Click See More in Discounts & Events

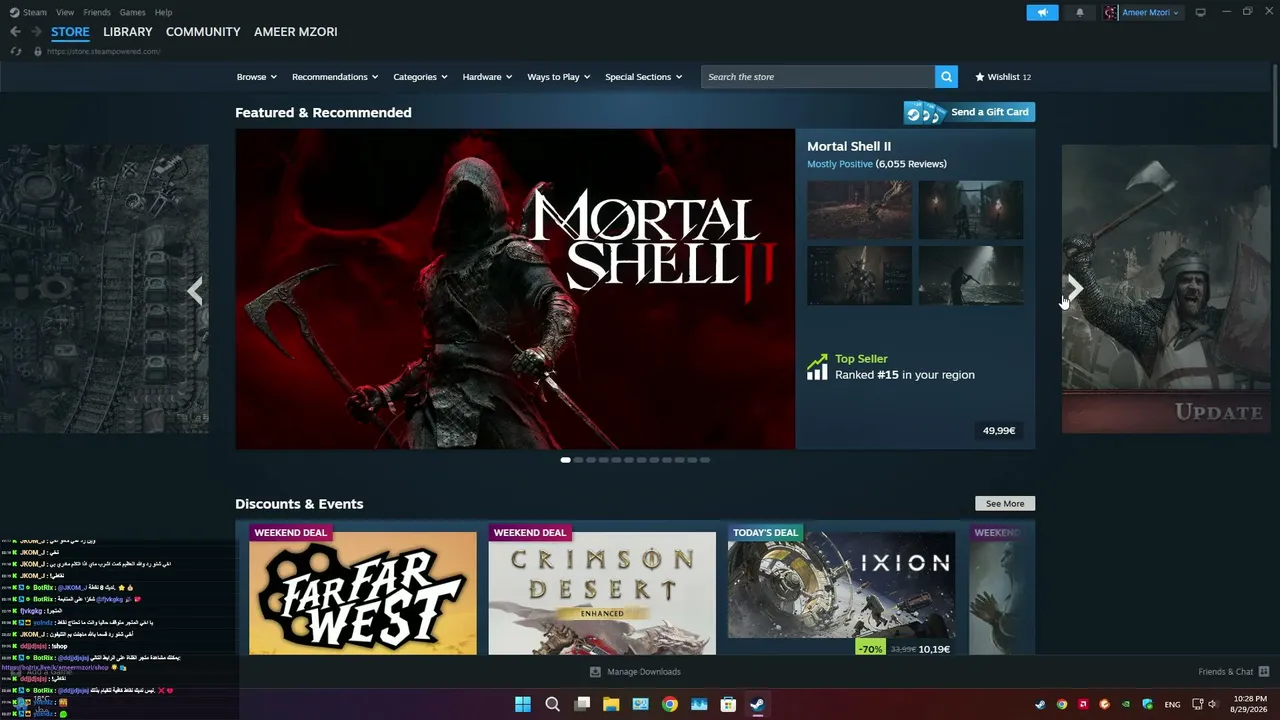click(x=1005, y=504)
